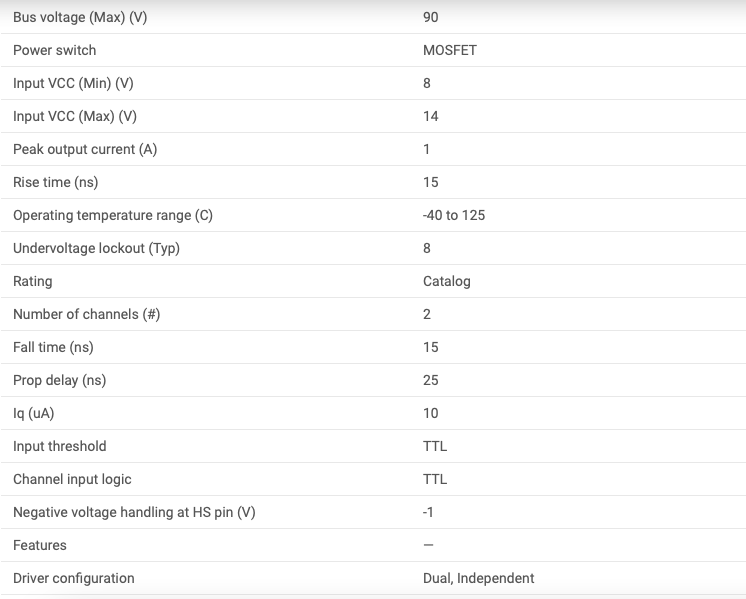Click the Bus voltage value 90
The height and width of the screenshot is (599, 746).
pyautogui.click(x=431, y=17)
